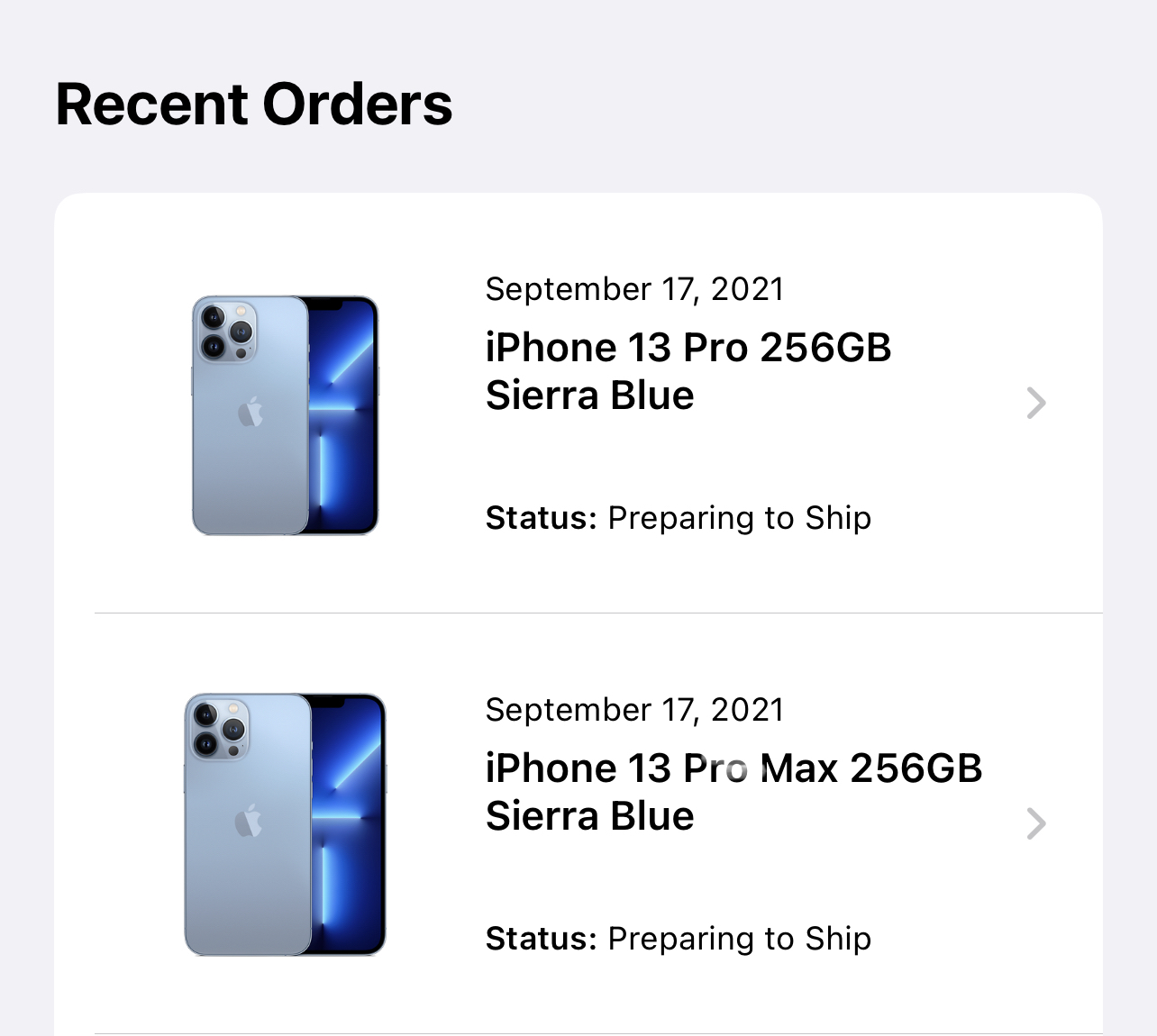Tap the iPhone 13 Pro product image

(285, 415)
